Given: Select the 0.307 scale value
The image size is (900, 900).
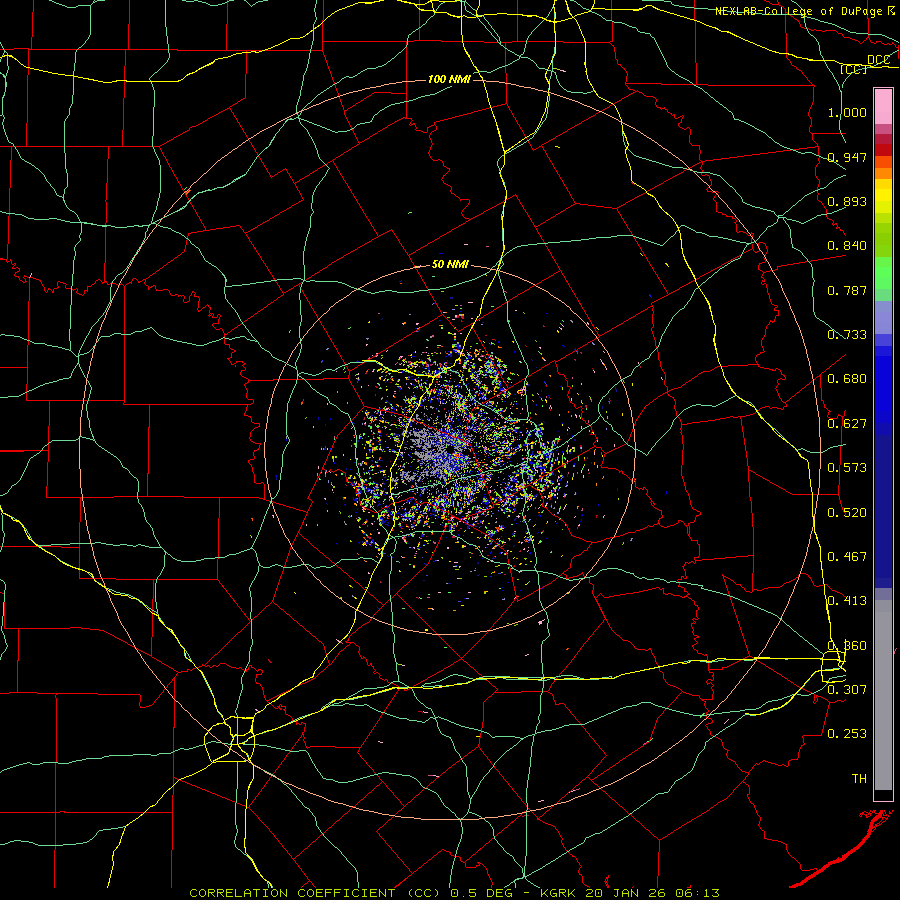Looking at the screenshot, I should [x=847, y=689].
